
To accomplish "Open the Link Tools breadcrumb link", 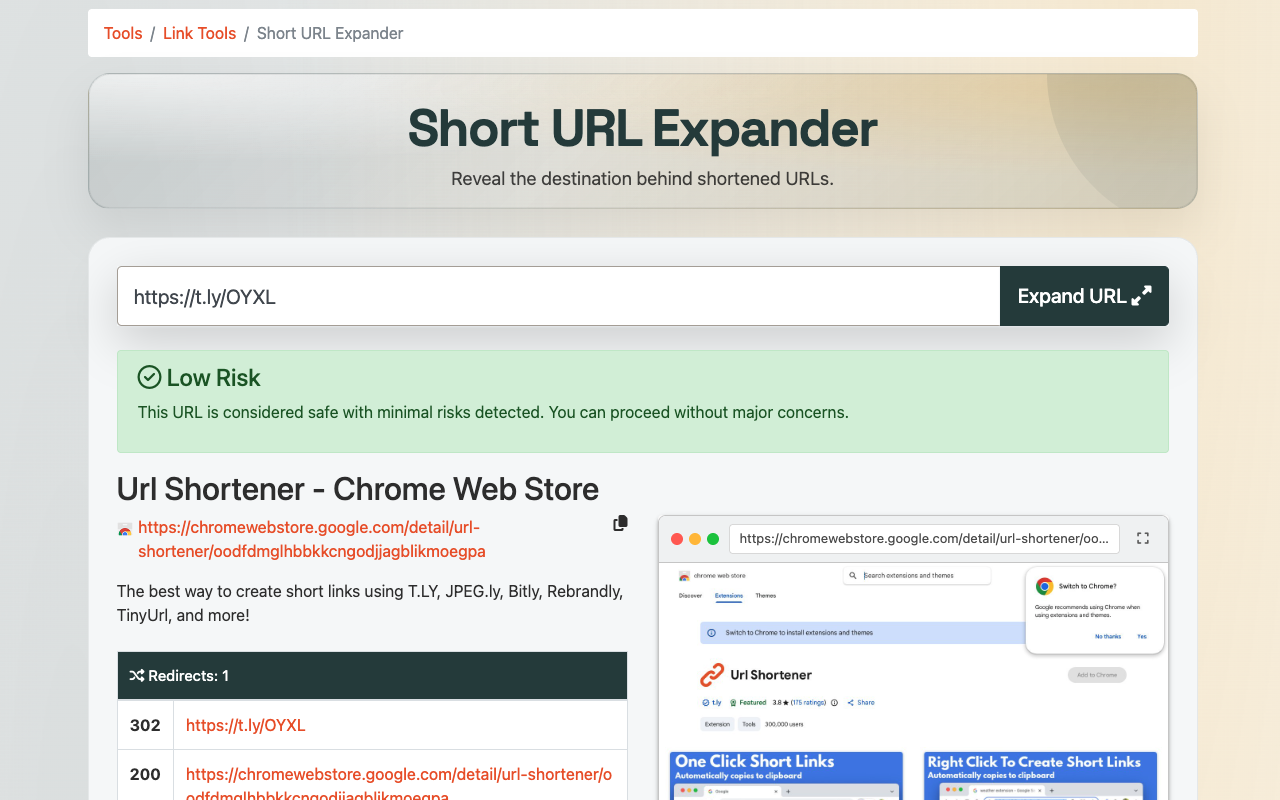I will point(199,33).
